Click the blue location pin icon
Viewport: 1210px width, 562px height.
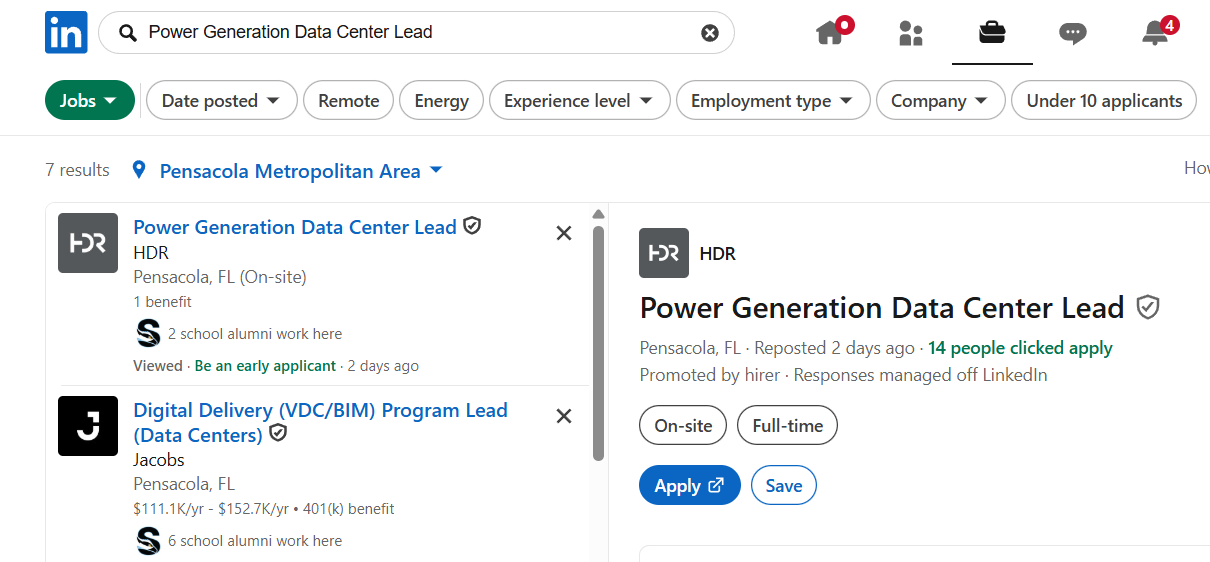[x=139, y=171]
